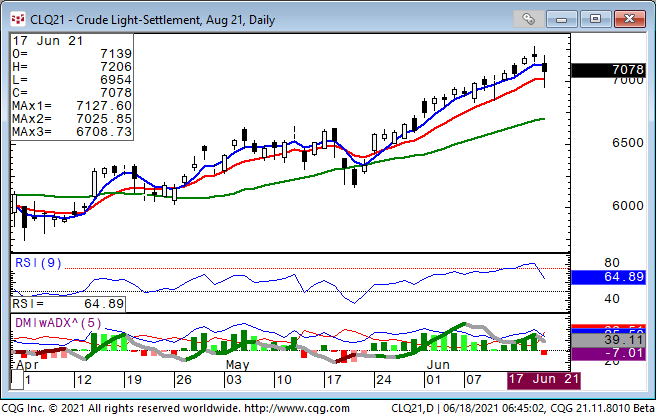Image resolution: width=656 pixels, height=416 pixels.
Task: Minimize the CLQ21 chart window
Action: (x=561, y=19)
